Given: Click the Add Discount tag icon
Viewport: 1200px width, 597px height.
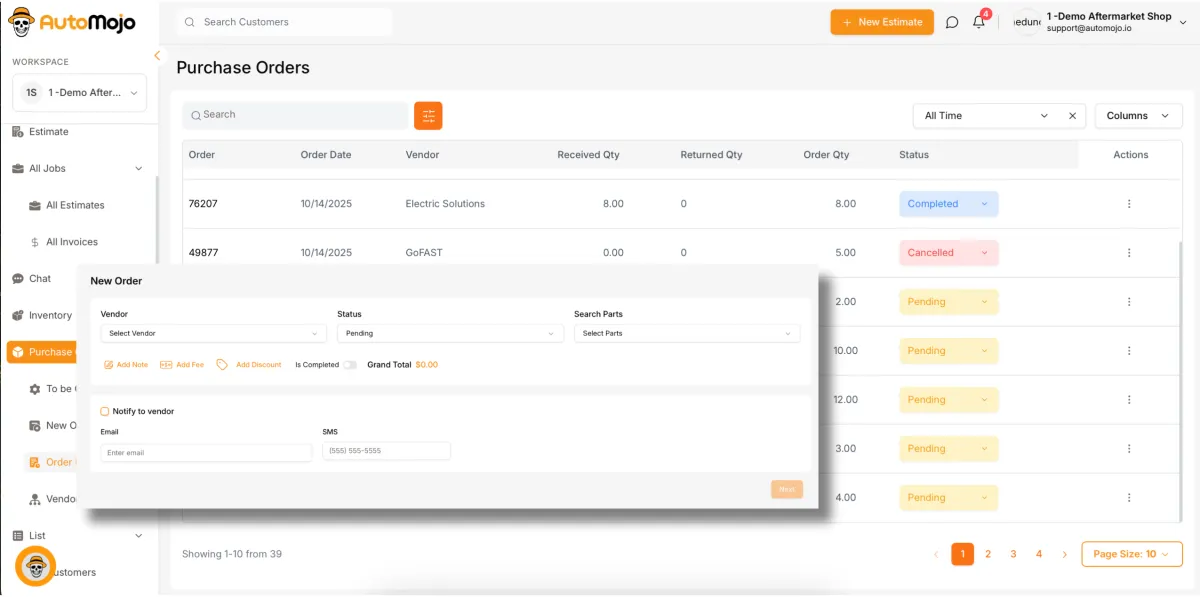Looking at the screenshot, I should pyautogui.click(x=223, y=365).
